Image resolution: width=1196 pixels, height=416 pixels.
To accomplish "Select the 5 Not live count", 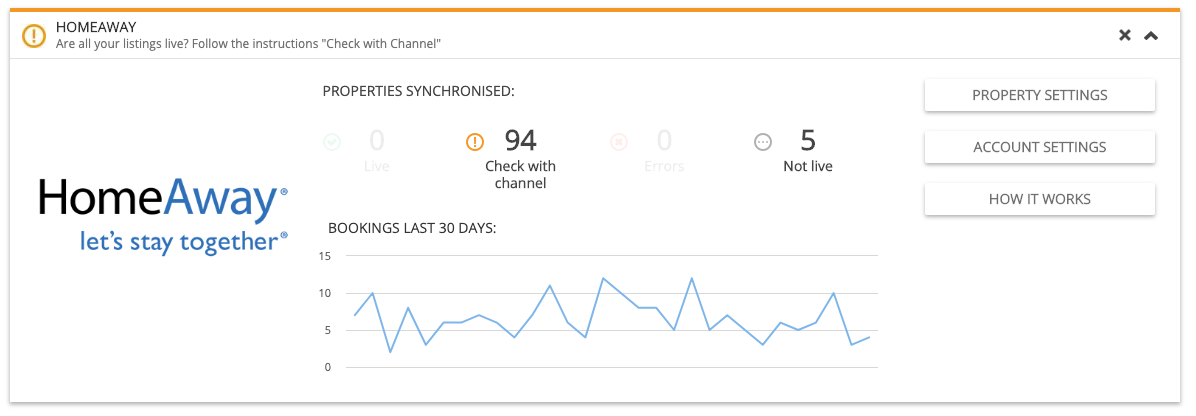I will (x=808, y=140).
